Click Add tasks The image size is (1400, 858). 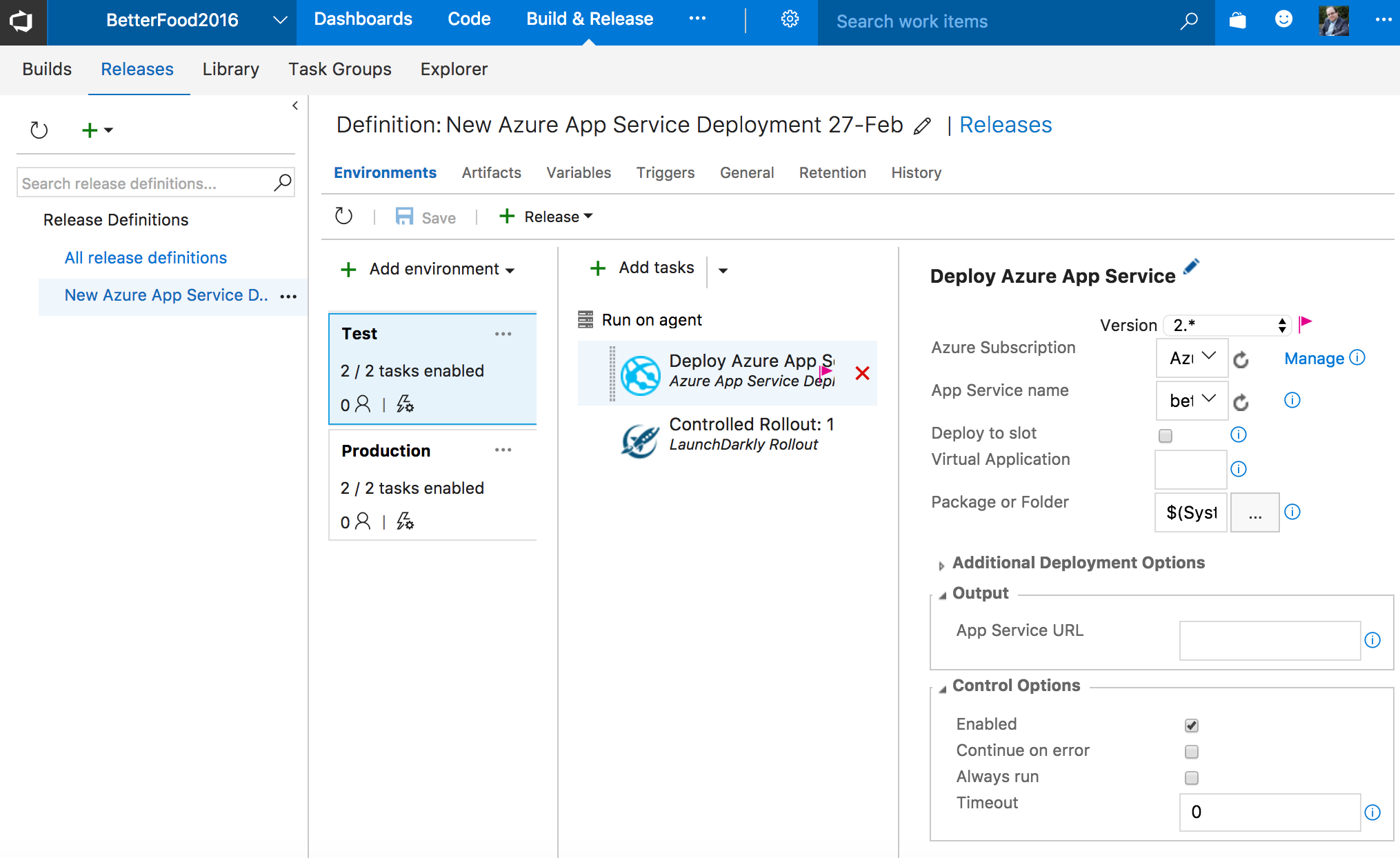pyautogui.click(x=642, y=268)
